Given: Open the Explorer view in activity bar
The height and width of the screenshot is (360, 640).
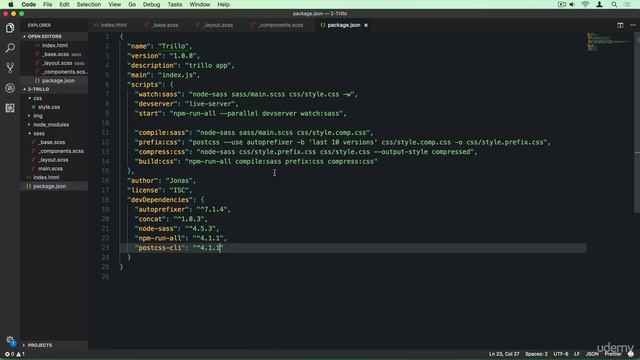Looking at the screenshot, I should [x=10, y=28].
